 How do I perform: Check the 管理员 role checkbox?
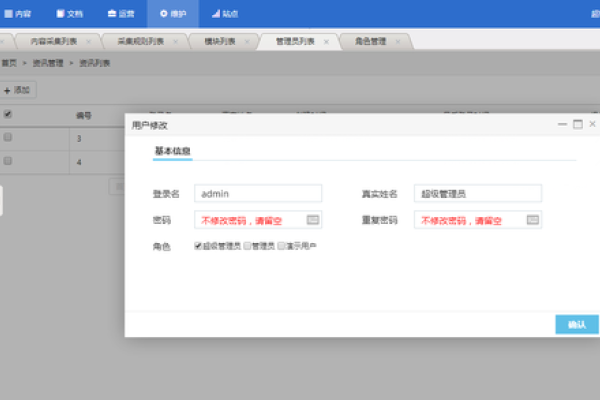pos(247,246)
